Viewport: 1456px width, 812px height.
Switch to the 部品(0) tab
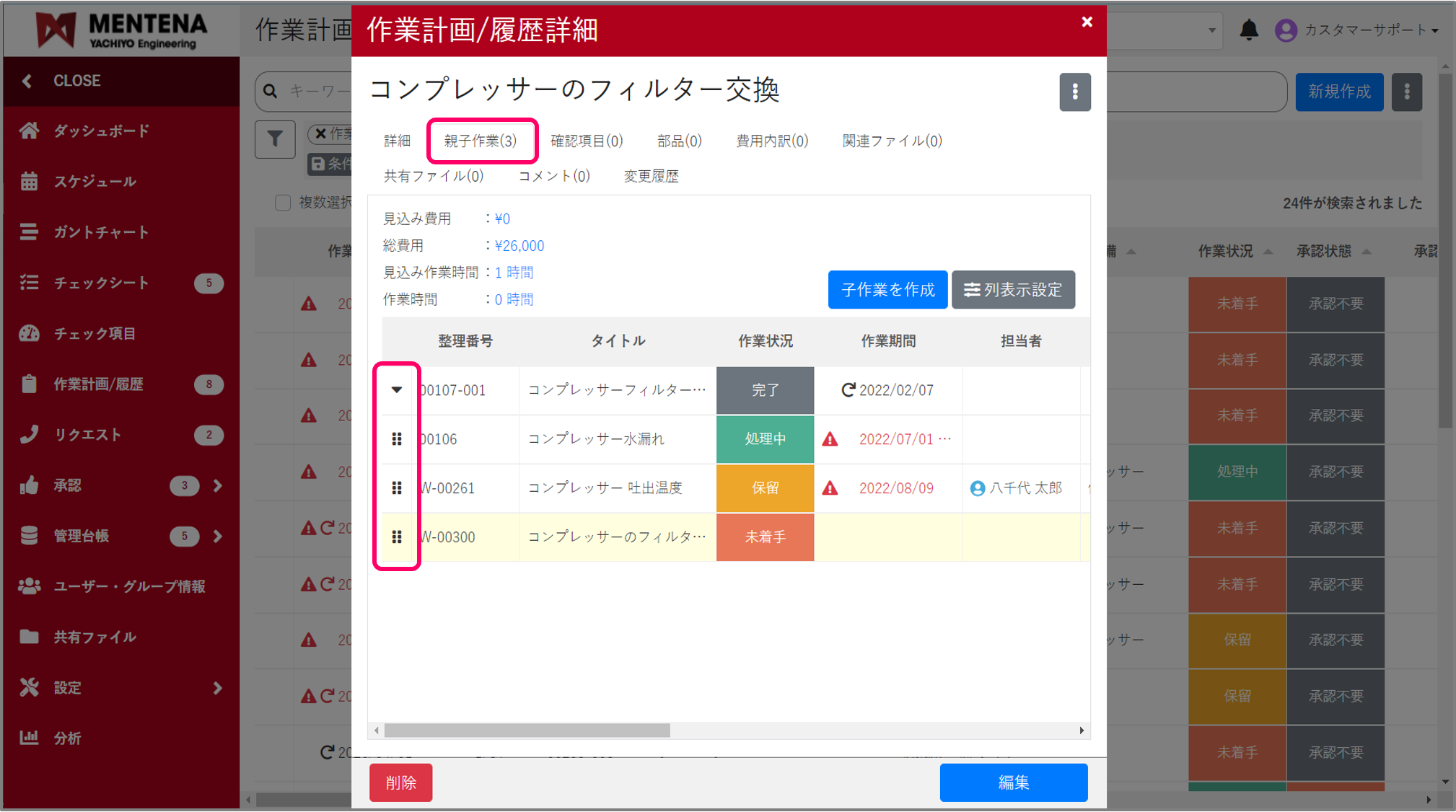click(679, 141)
